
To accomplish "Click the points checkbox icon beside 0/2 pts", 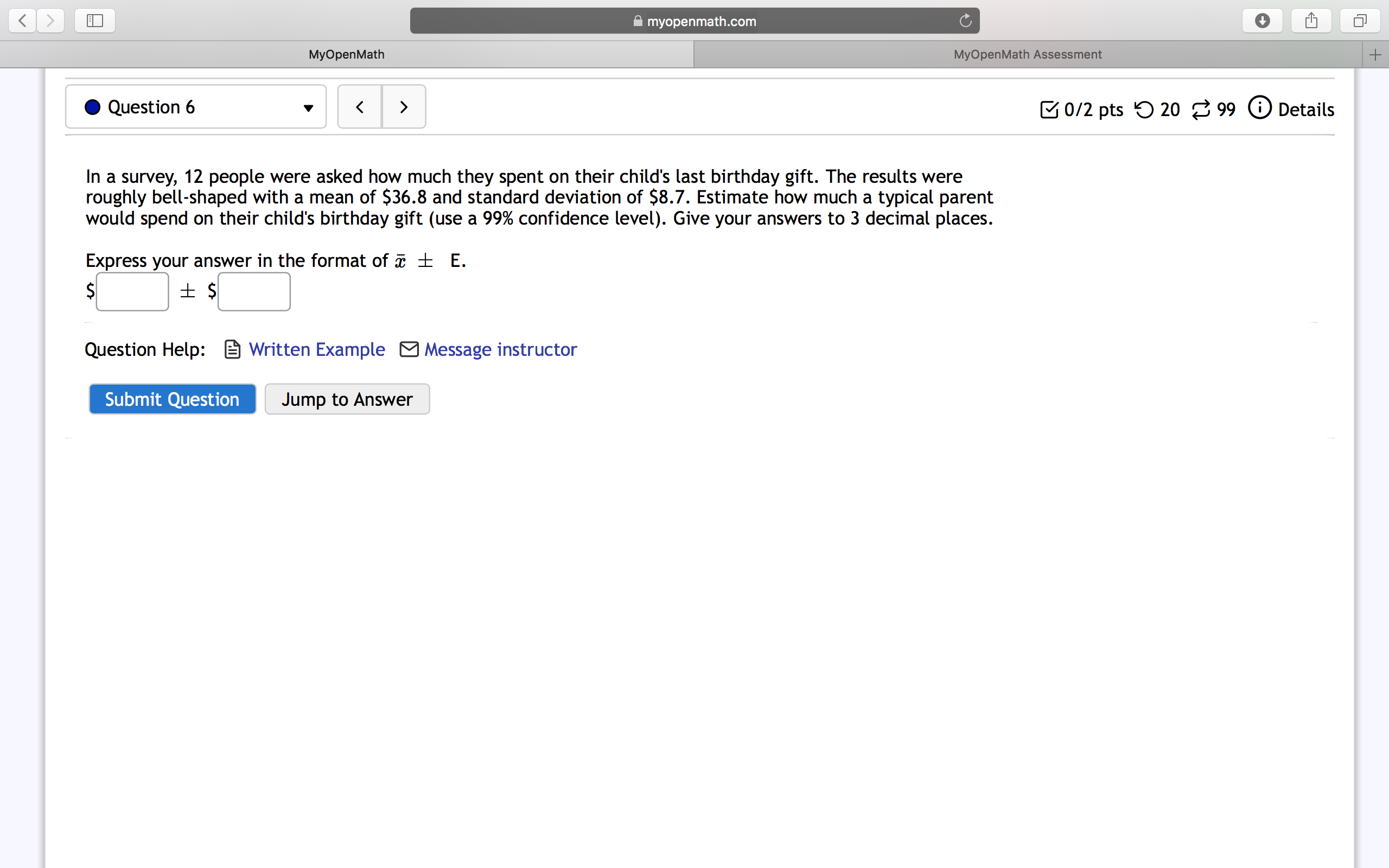I will 1049,110.
